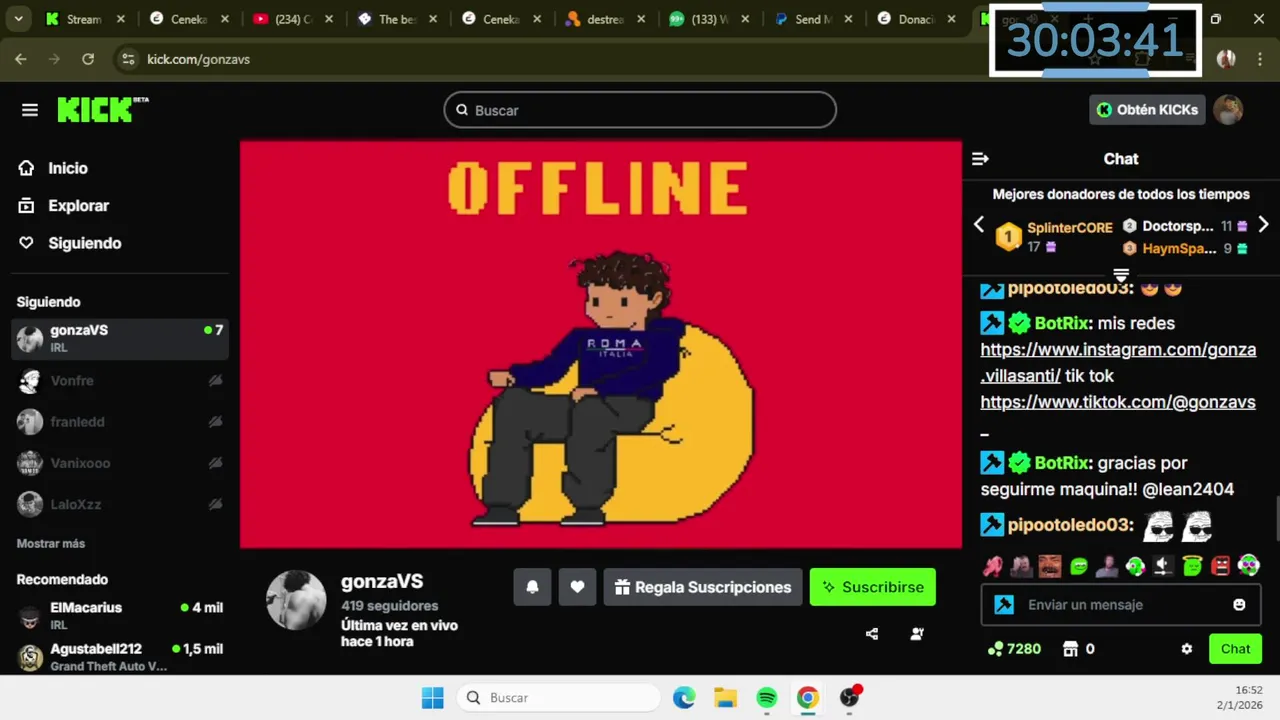1280x720 pixels.
Task: Click the green Chat send button
Action: (x=1235, y=649)
